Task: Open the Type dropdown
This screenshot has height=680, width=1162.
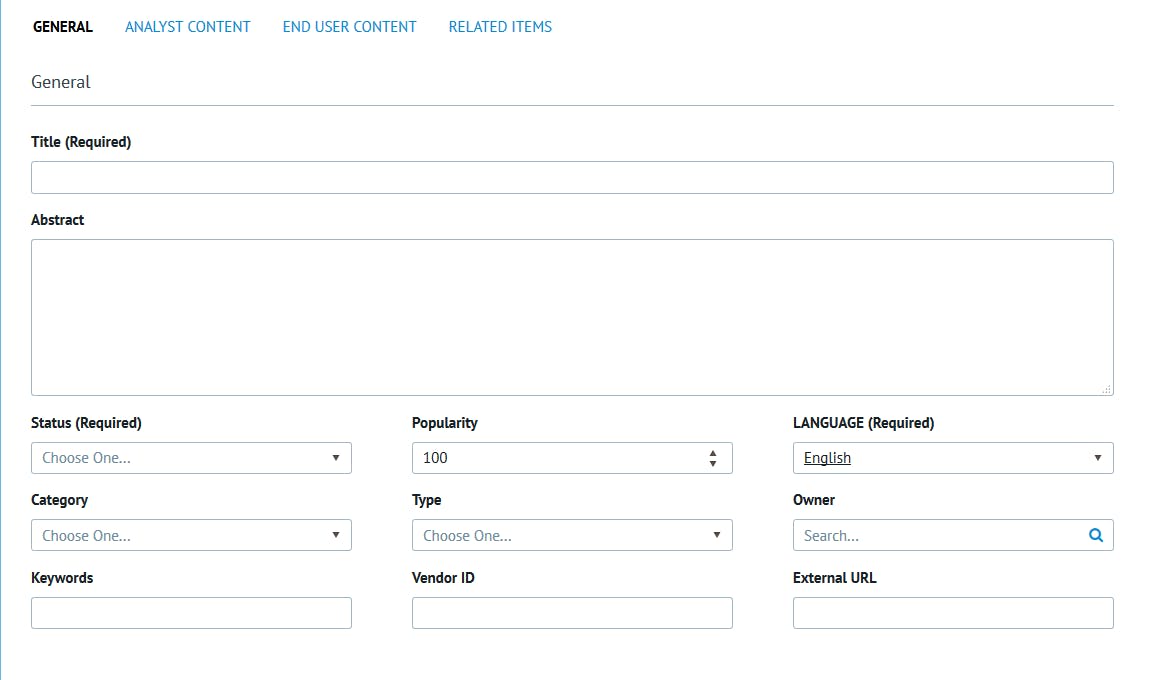Action: (x=572, y=535)
